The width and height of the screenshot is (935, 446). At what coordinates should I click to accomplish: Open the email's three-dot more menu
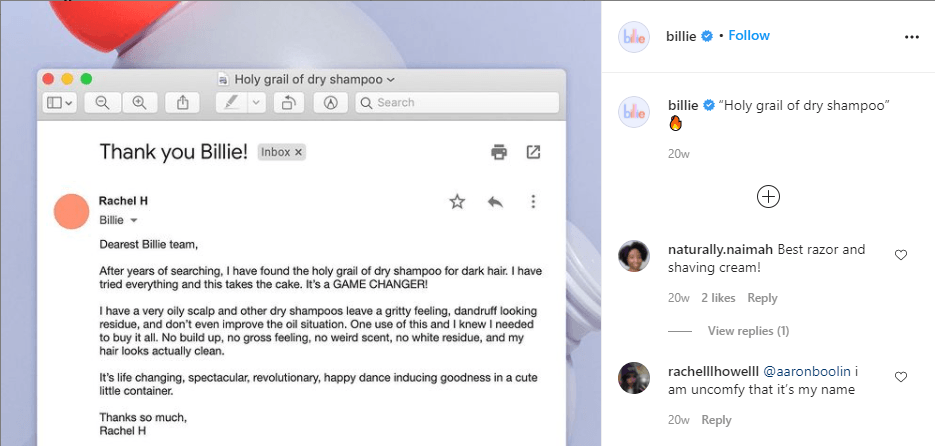click(x=533, y=202)
